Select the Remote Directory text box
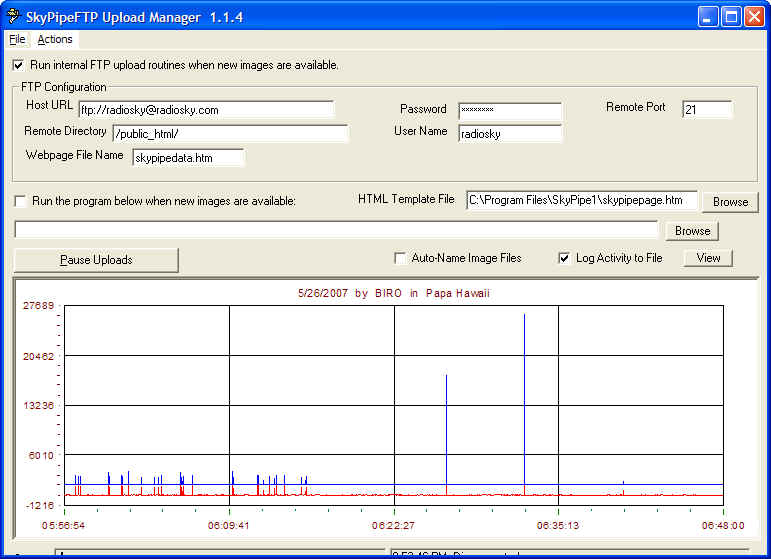The width and height of the screenshot is (771, 559). (230, 133)
